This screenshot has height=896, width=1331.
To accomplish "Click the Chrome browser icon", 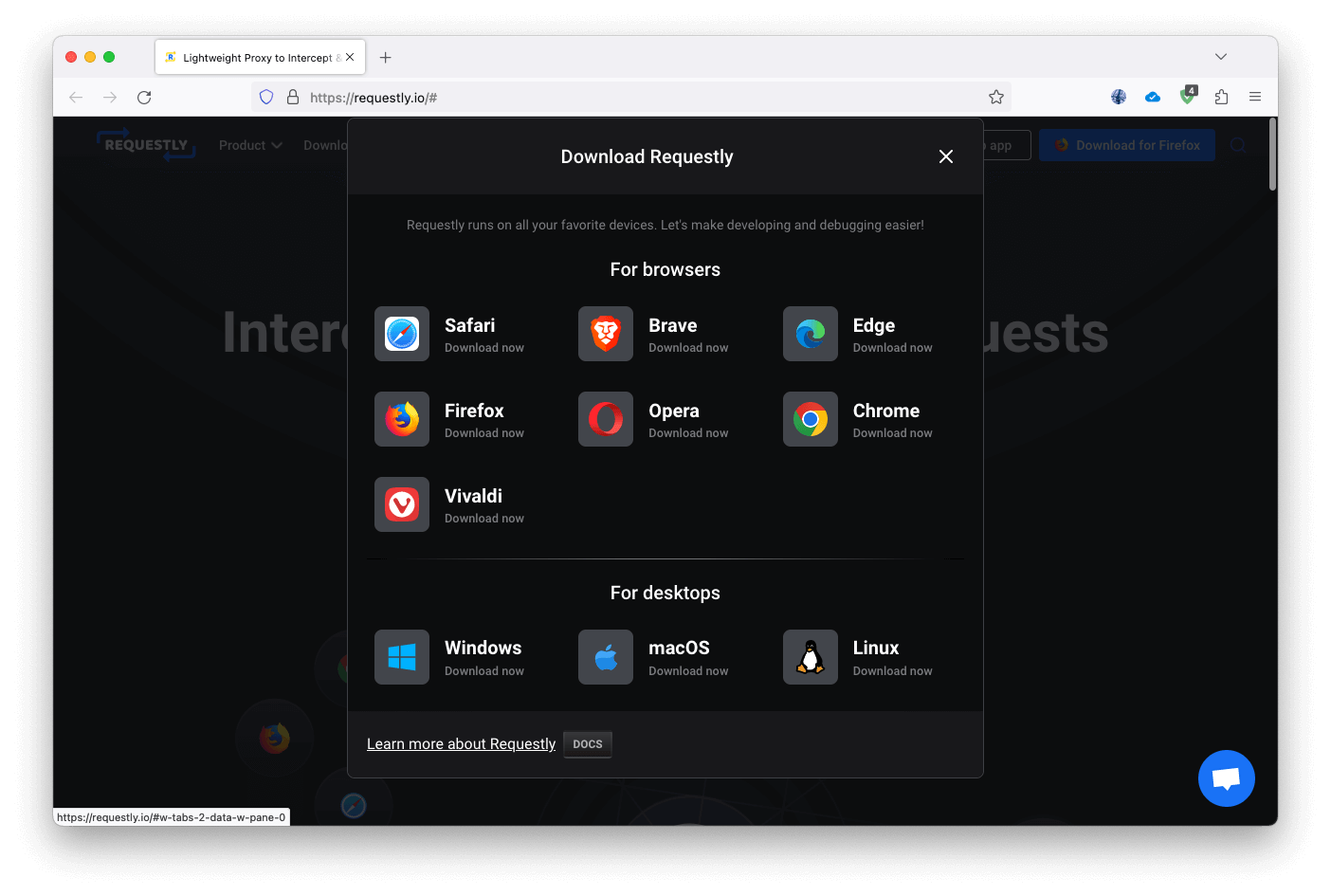I will click(x=811, y=419).
